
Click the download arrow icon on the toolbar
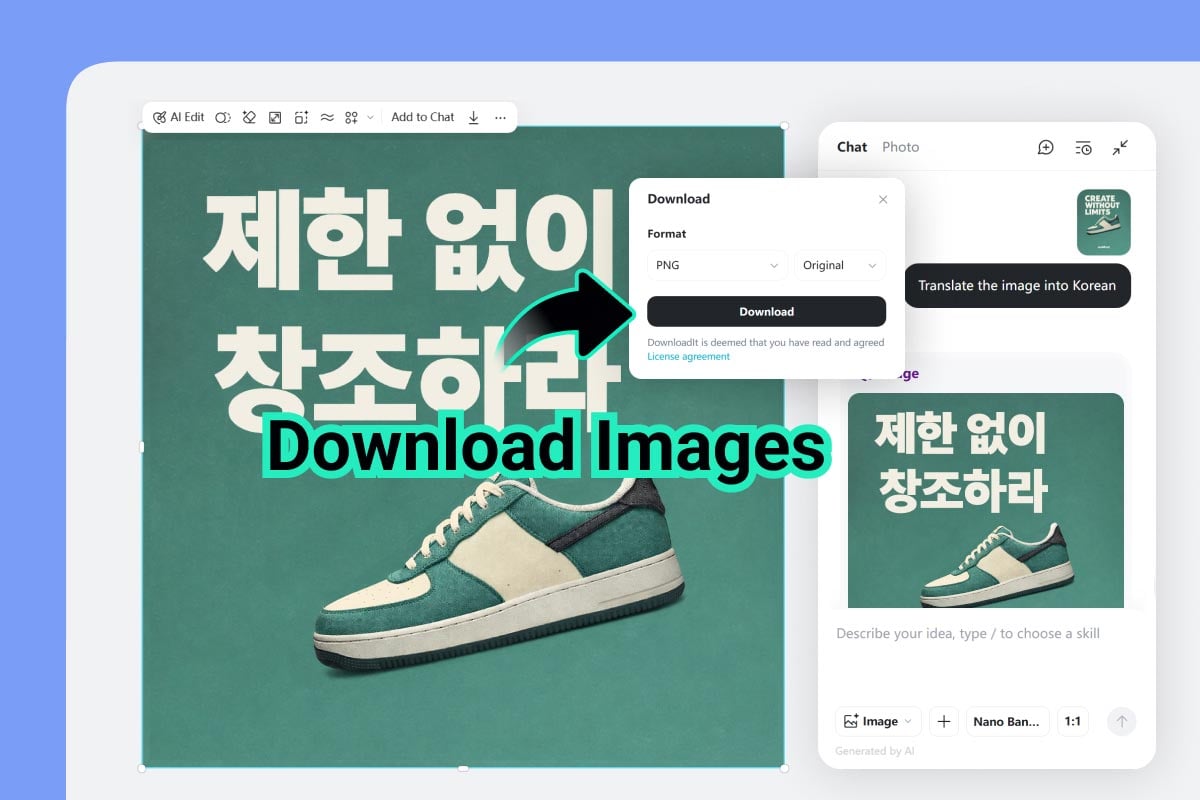(x=473, y=117)
